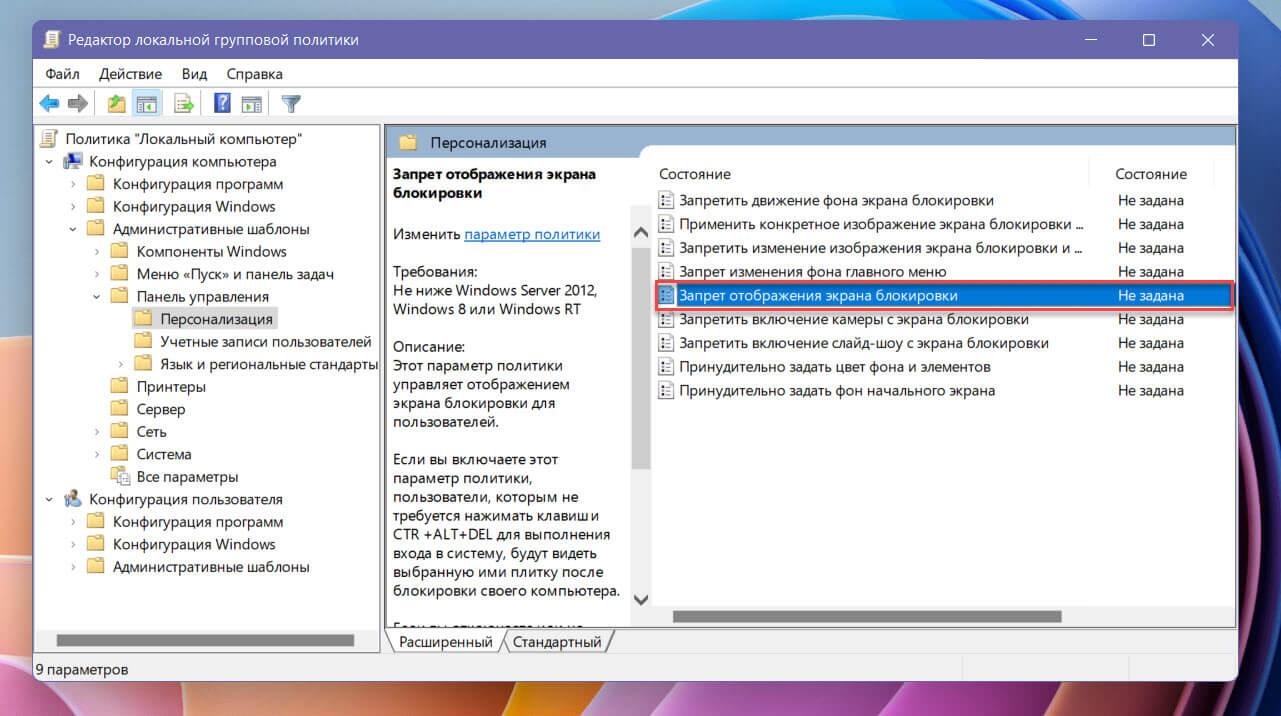Click the Сервер folder icon
Viewport: 1281px width, 716px height.
point(120,409)
